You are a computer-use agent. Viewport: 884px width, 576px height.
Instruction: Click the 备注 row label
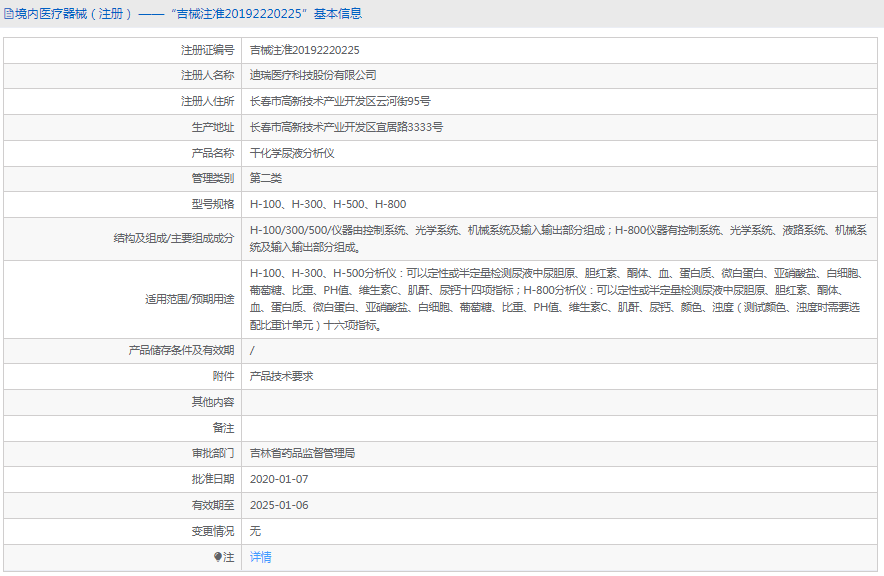[x=223, y=427]
